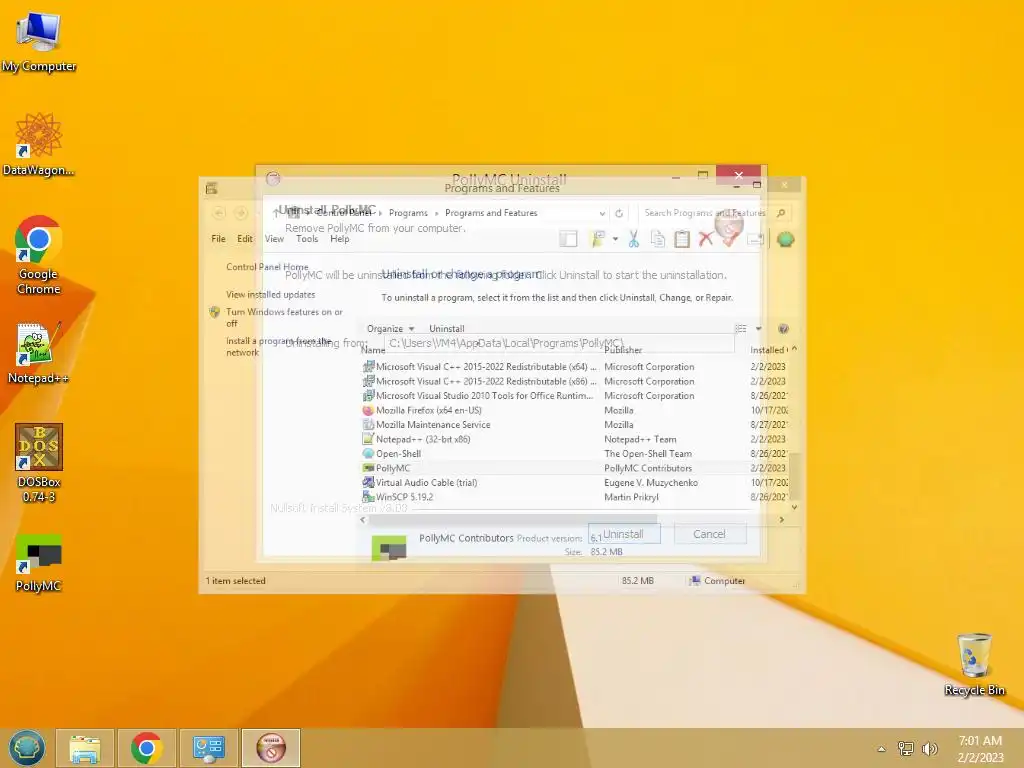Select Mozilla Firefox (x64 en-US) row
Viewport: 1024px width, 768px height.
click(575, 410)
